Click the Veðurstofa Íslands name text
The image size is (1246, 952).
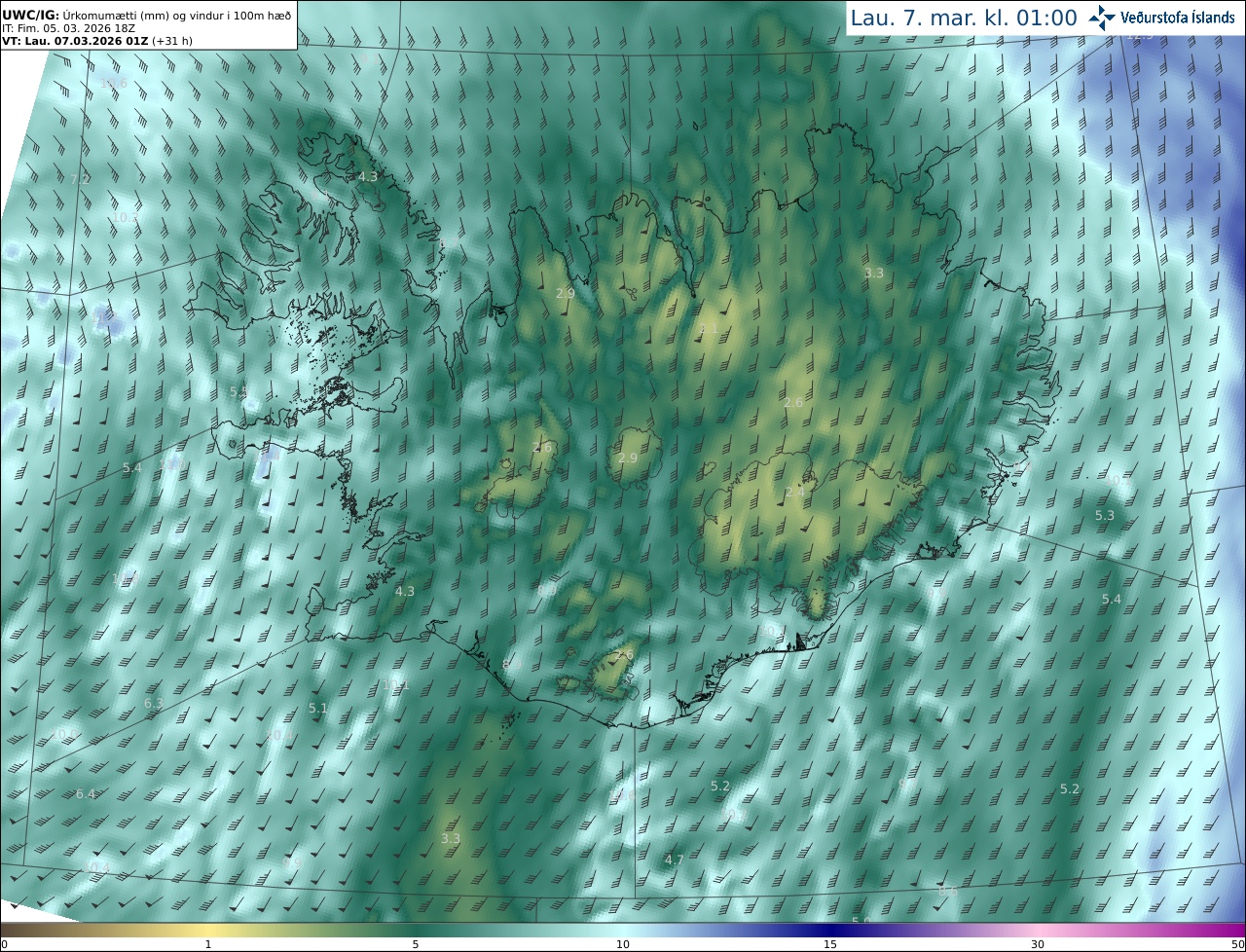click(1178, 18)
